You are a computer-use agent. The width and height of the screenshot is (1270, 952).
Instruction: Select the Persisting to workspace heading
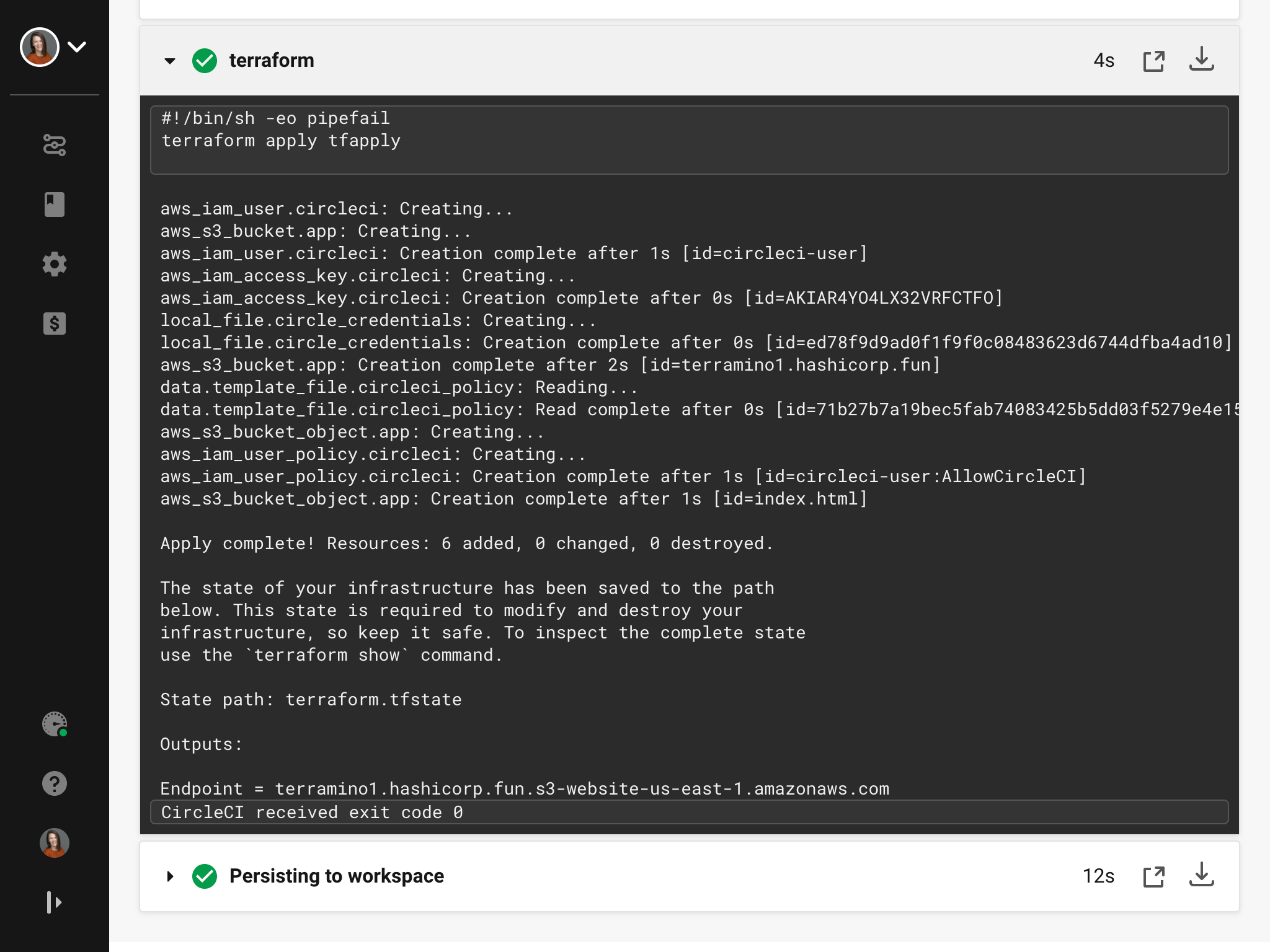tap(337, 876)
